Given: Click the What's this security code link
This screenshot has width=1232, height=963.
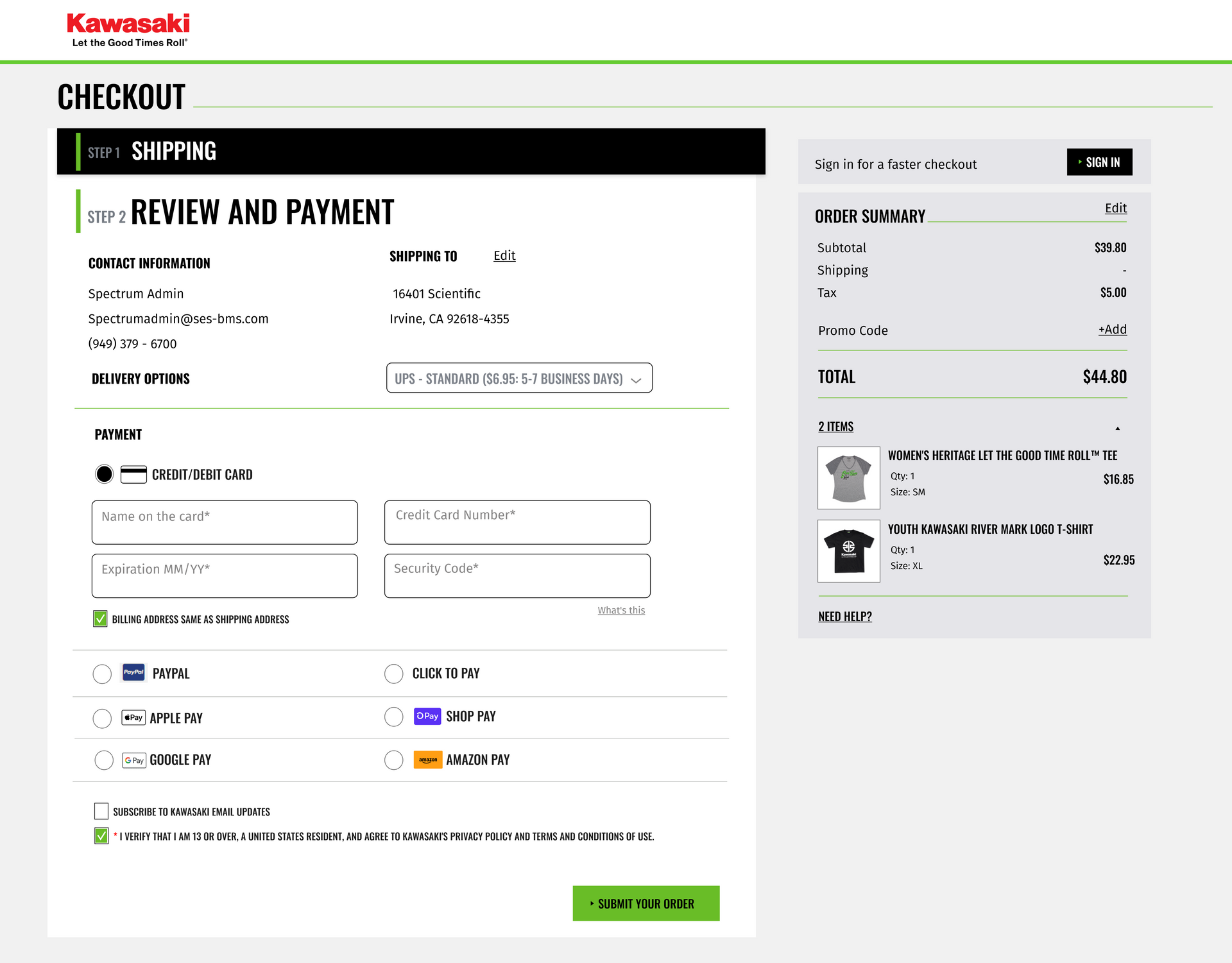Looking at the screenshot, I should (x=621, y=610).
